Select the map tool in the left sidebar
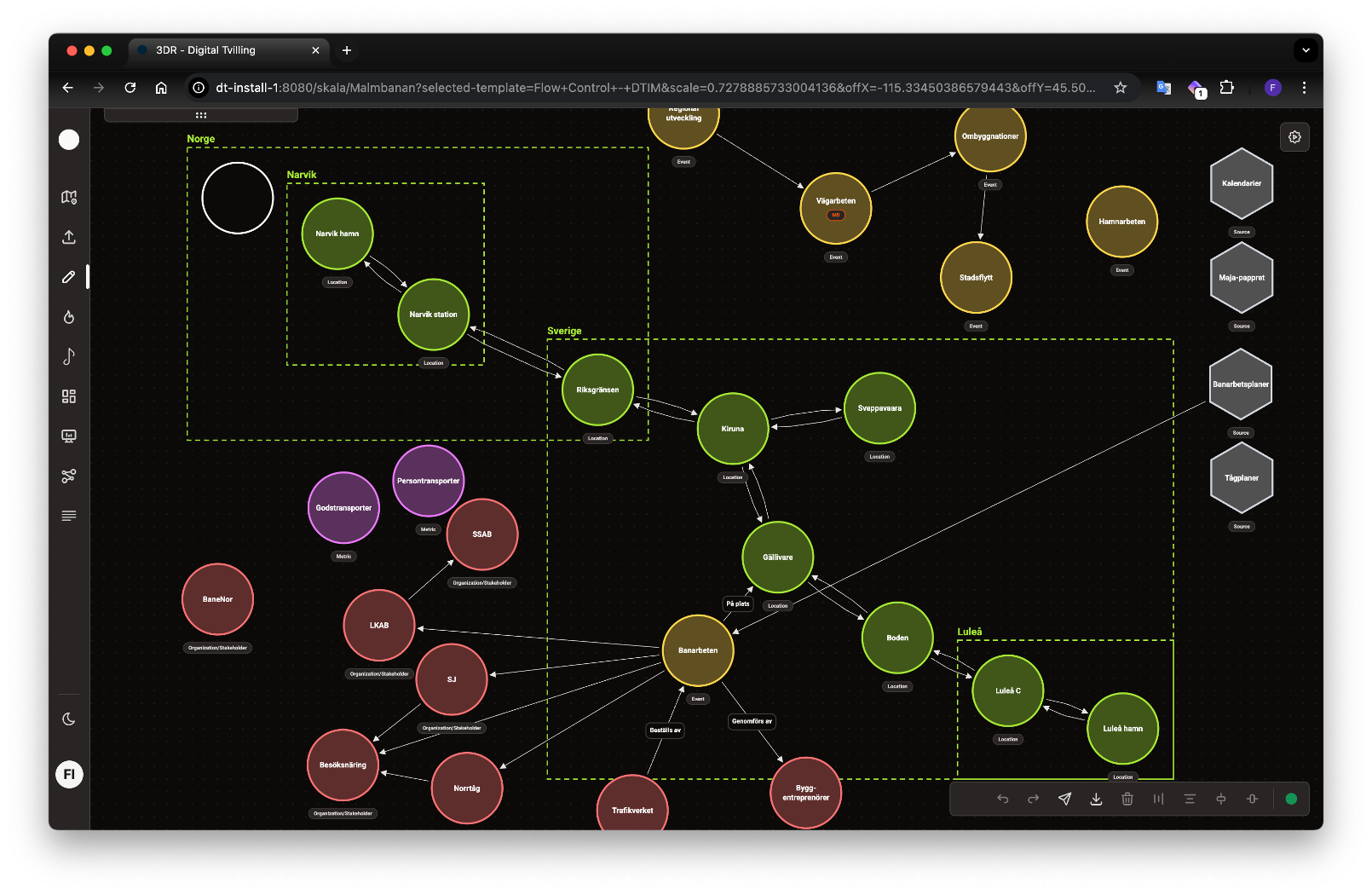Viewport: 1372px width, 895px height. (x=68, y=197)
